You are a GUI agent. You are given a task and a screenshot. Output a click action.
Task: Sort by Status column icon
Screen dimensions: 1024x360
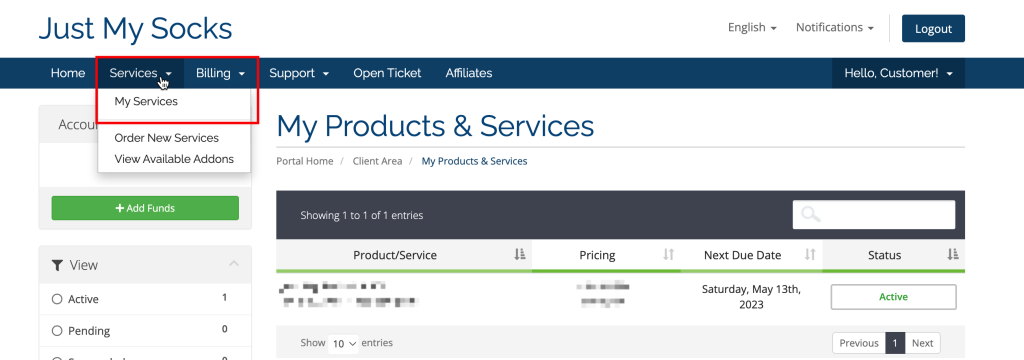pos(953,255)
